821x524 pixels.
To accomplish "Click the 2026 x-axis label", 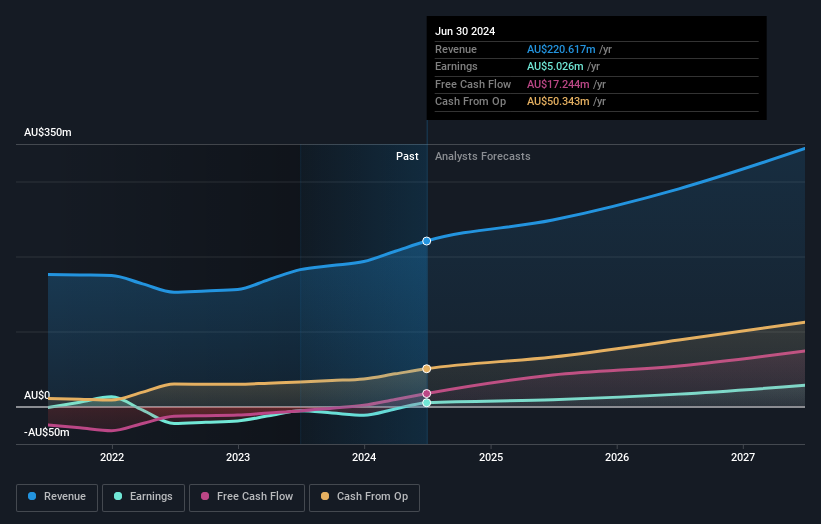I will click(617, 458).
